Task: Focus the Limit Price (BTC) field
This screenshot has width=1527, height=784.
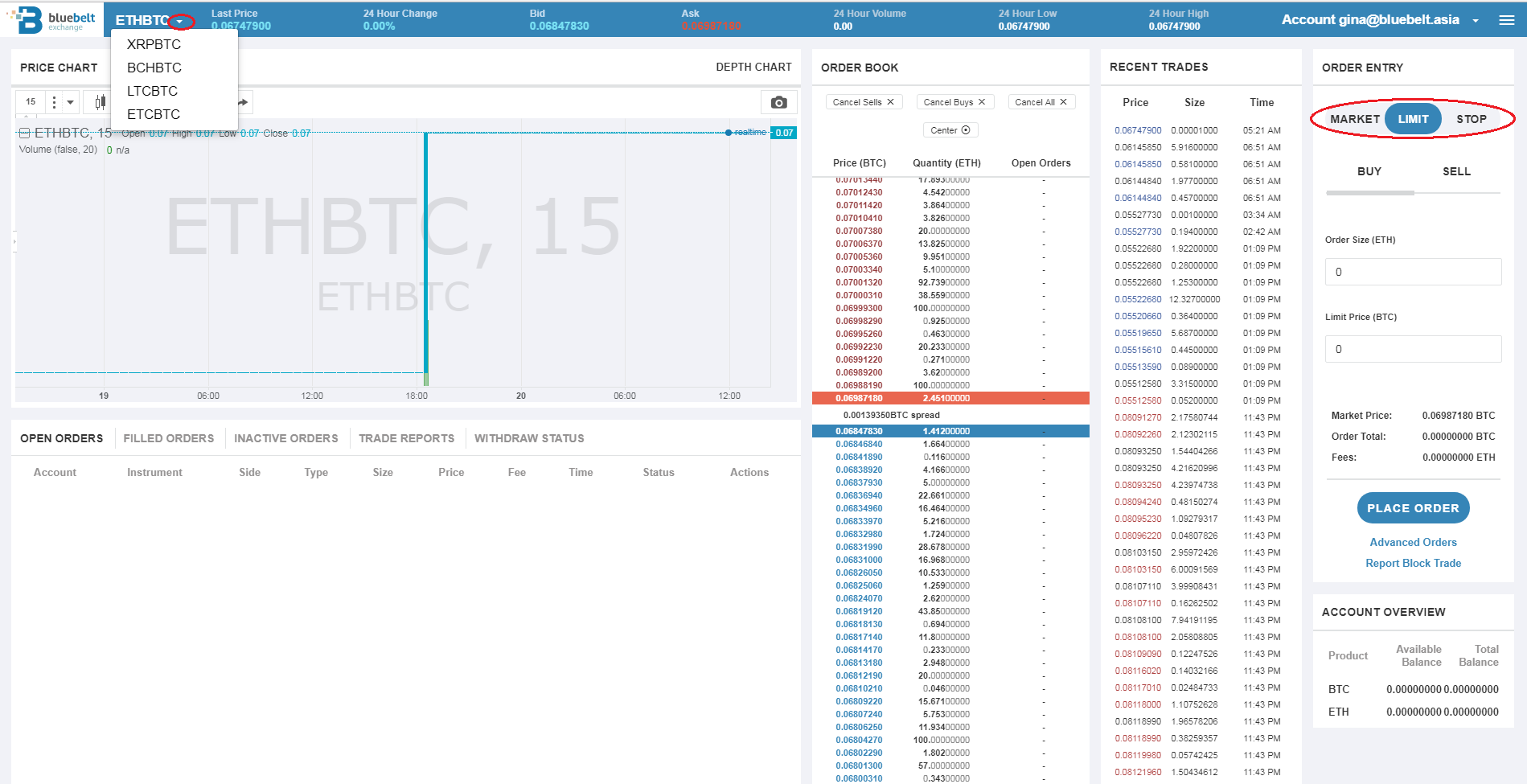Action: tap(1413, 349)
